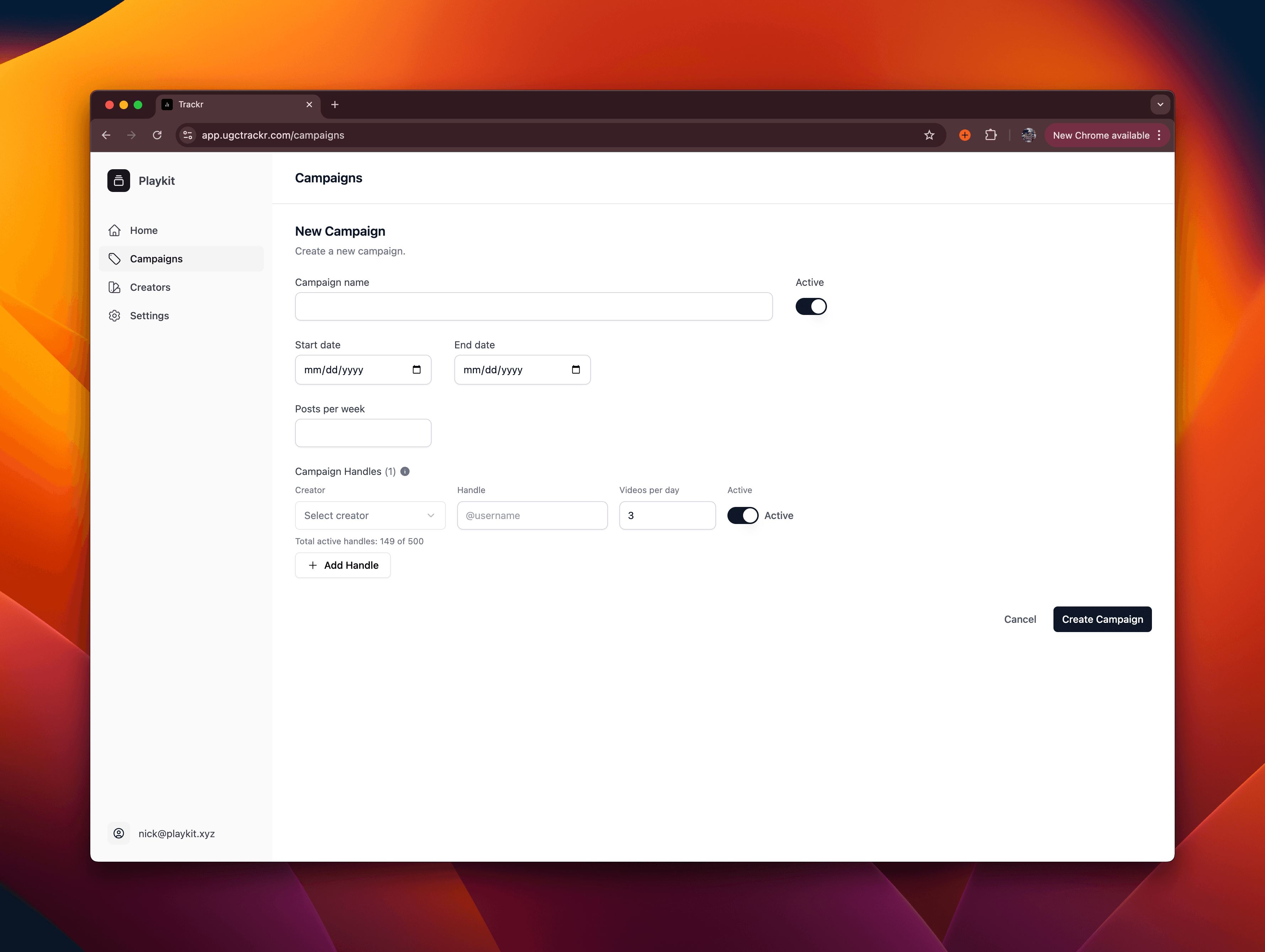
Task: Click the New Campaign heading
Action: point(340,231)
